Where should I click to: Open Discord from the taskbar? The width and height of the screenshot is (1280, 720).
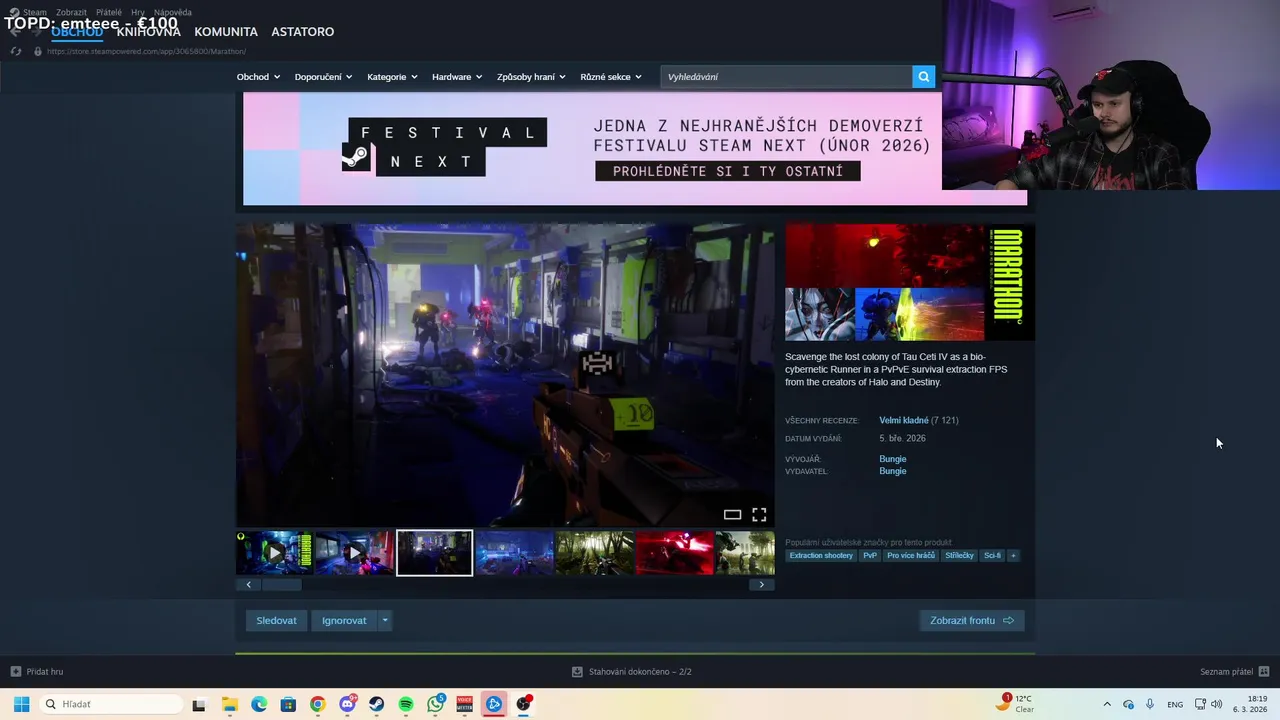pyautogui.click(x=347, y=704)
